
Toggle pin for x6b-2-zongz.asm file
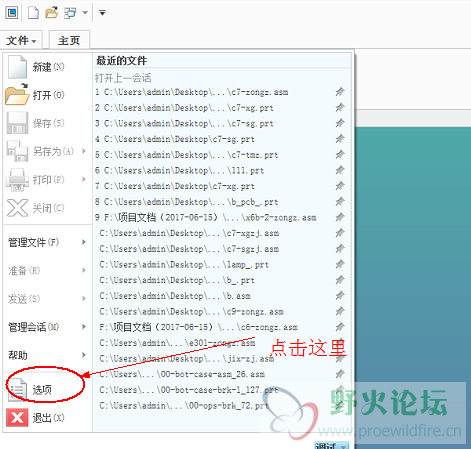tap(340, 217)
